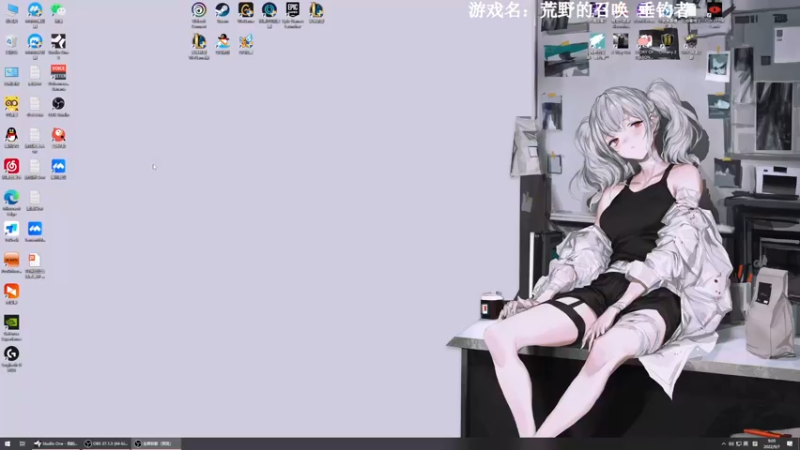Launch Microsoft Edge from desktop

[x=12, y=202]
